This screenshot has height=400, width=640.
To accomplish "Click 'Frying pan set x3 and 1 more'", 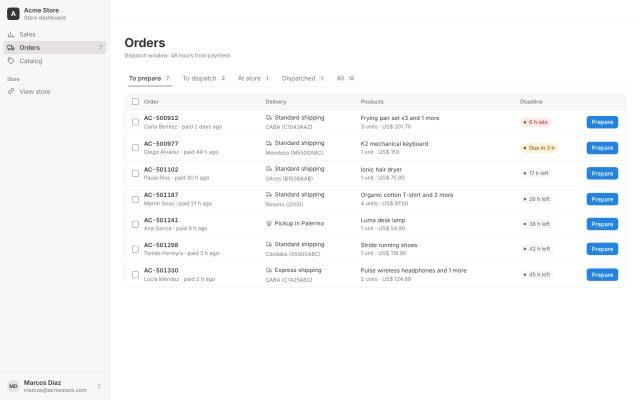I will click(x=400, y=118).
